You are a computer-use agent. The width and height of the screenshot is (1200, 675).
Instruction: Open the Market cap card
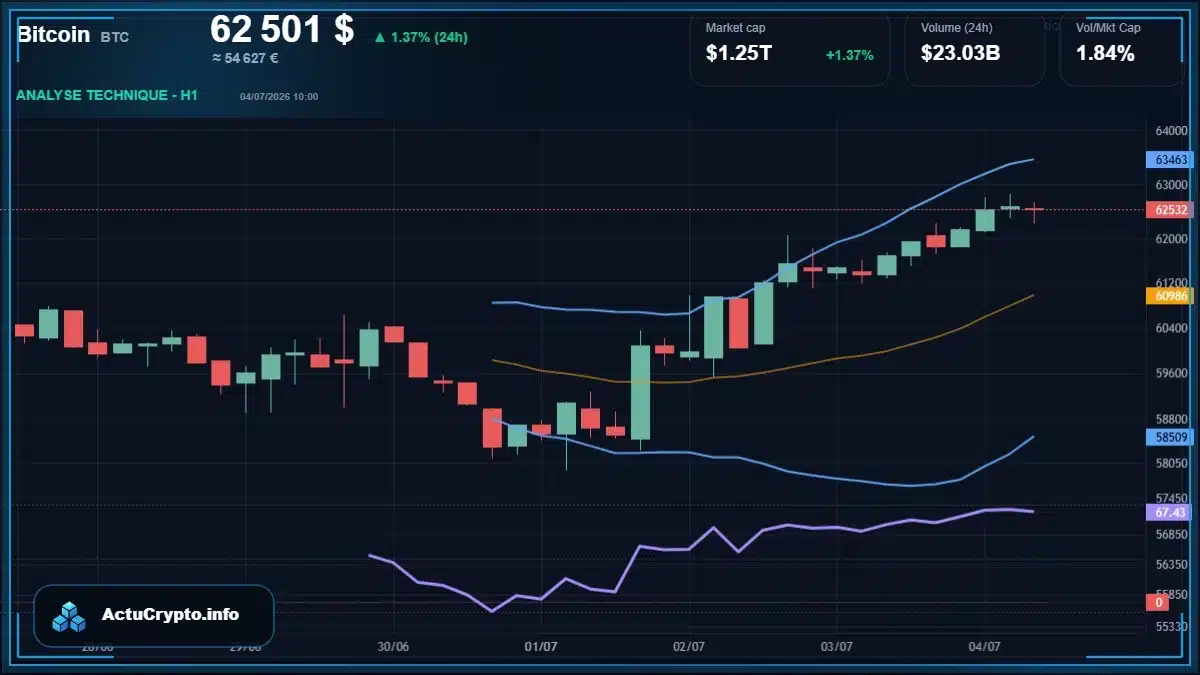pyautogui.click(x=790, y=49)
